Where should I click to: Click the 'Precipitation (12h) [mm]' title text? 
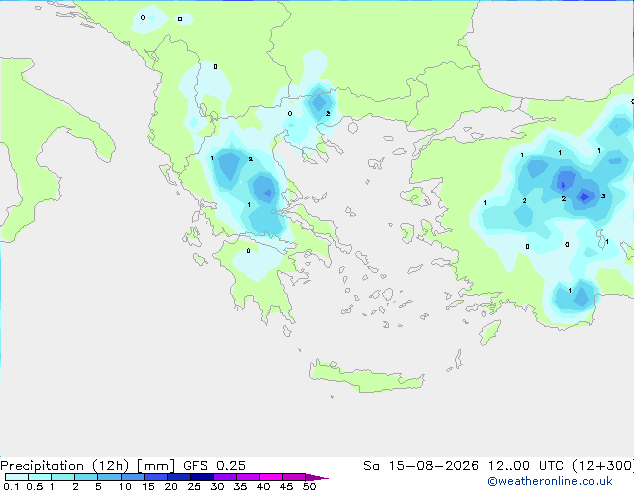pos(87,466)
